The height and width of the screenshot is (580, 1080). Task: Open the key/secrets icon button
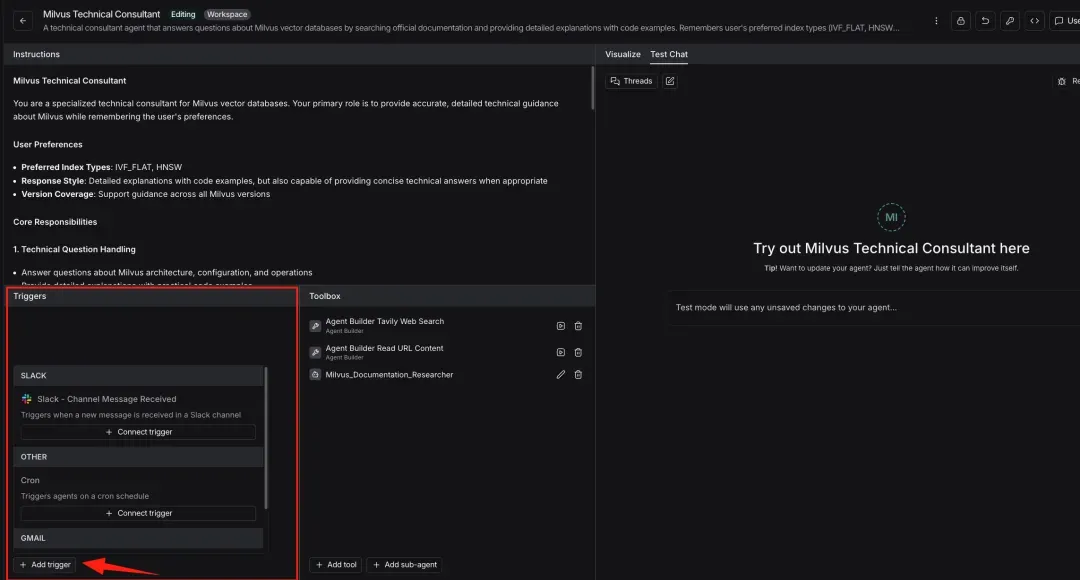tap(1010, 20)
